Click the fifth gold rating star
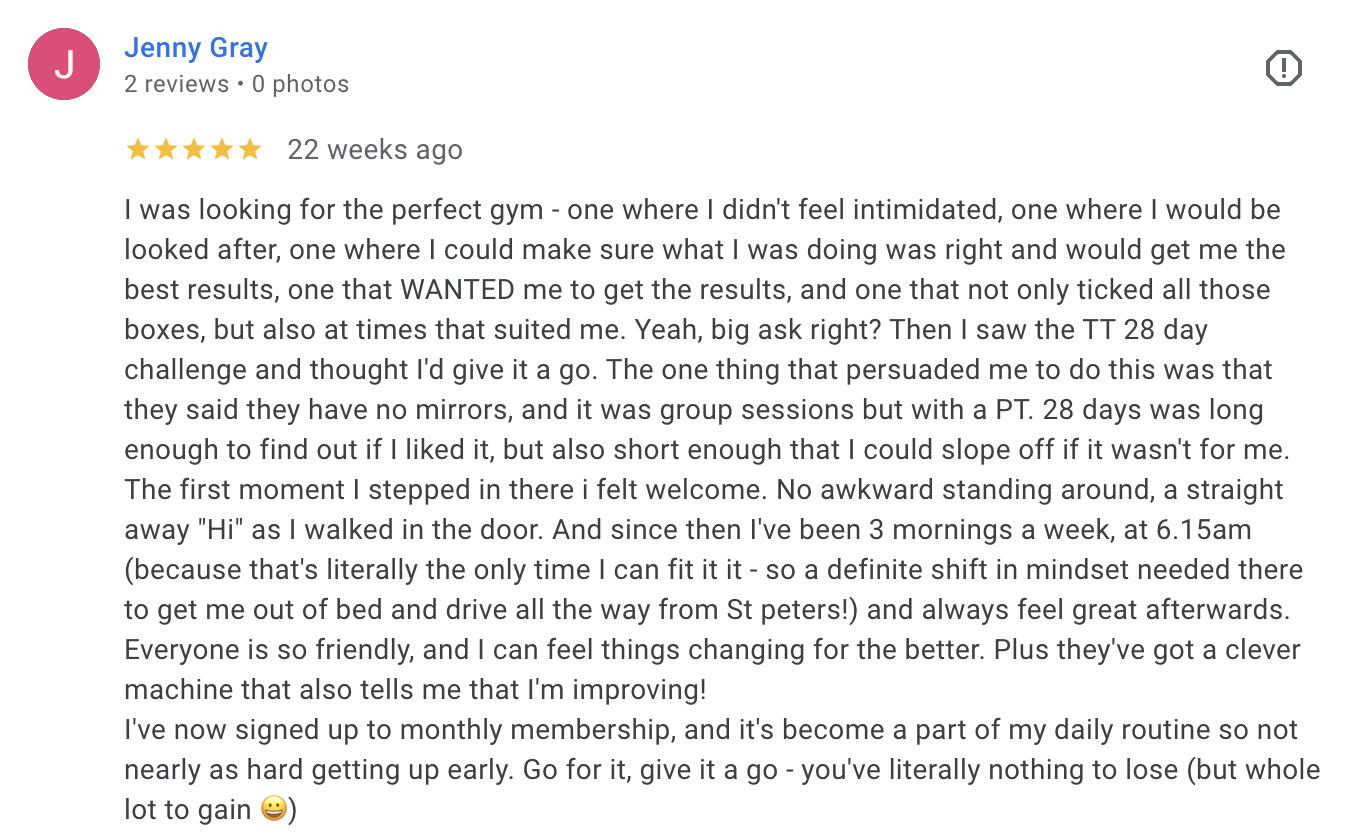Screen dimensions: 1358x836 click(249, 150)
